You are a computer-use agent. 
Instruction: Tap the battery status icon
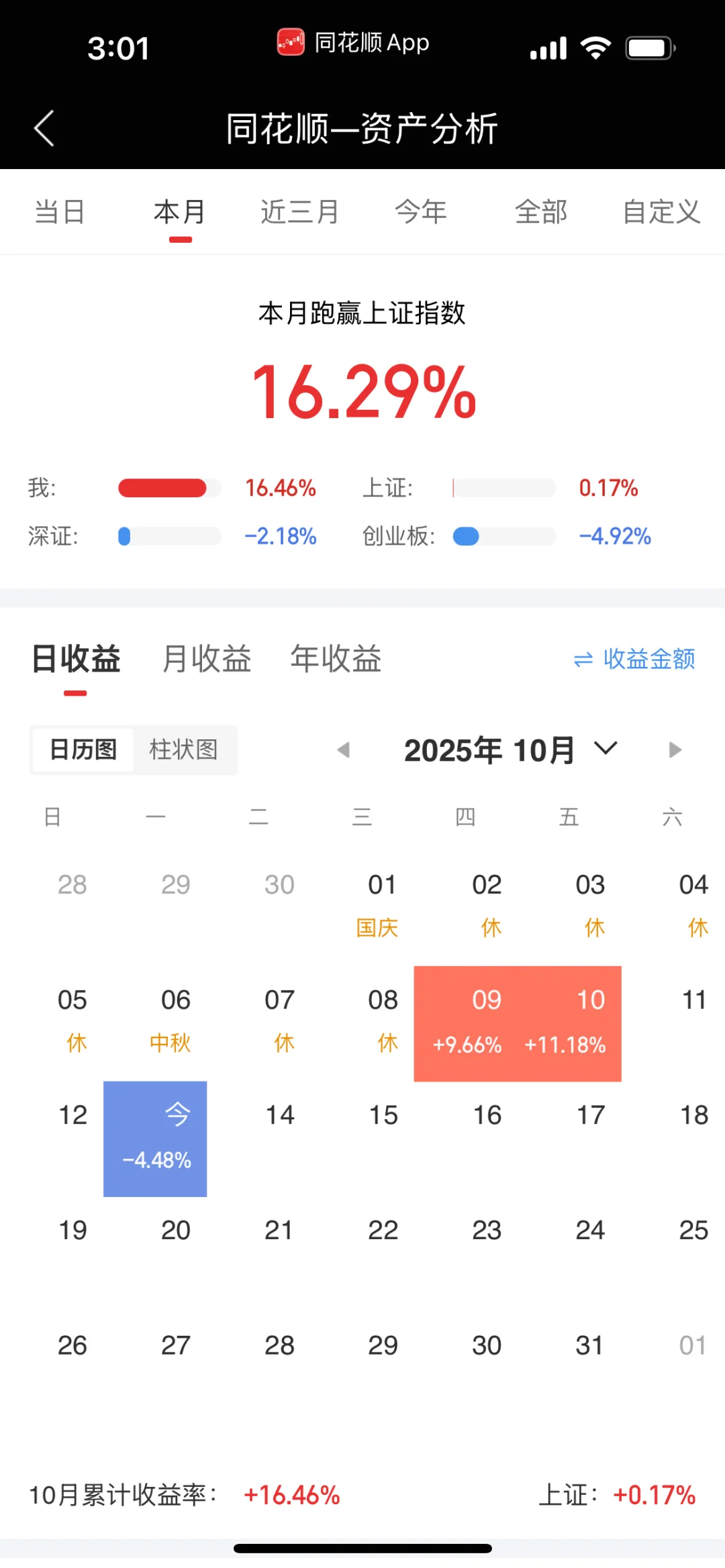pos(650,48)
